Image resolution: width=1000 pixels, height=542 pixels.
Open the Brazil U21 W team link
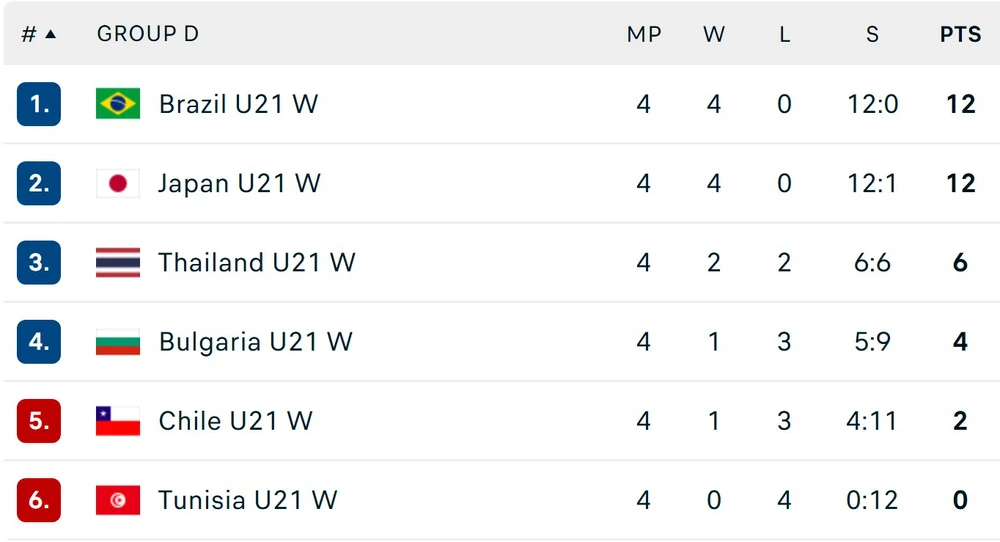click(x=239, y=104)
